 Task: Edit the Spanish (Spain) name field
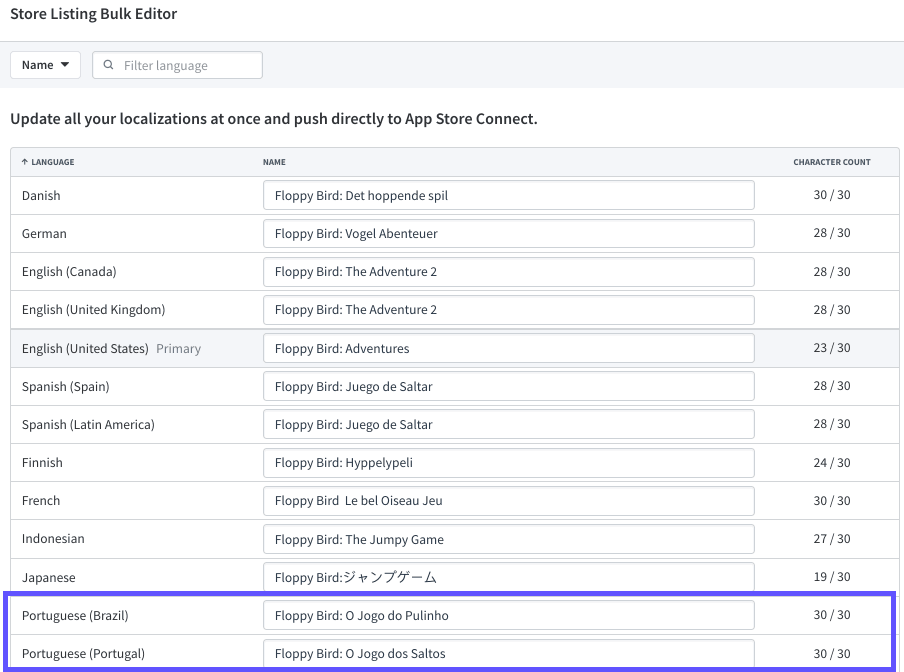[508, 386]
